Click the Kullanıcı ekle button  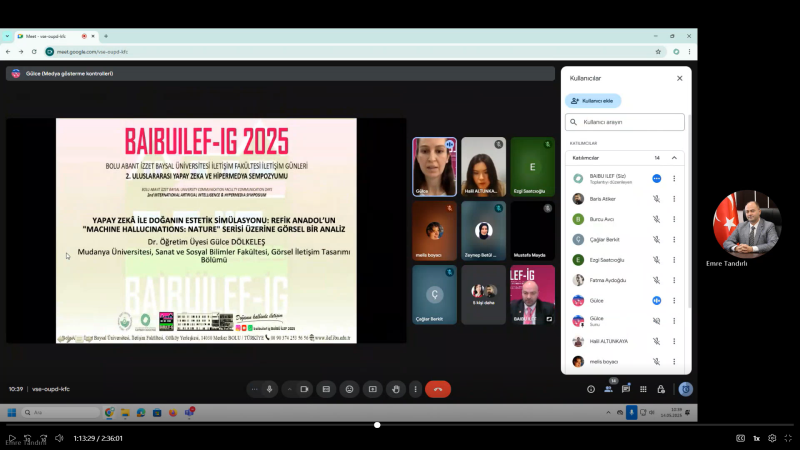(x=593, y=101)
